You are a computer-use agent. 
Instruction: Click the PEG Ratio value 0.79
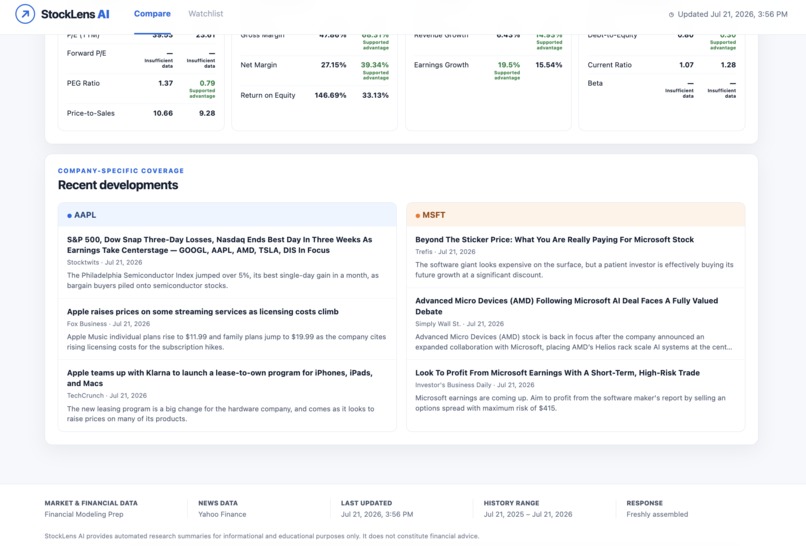pyautogui.click(x=207, y=83)
